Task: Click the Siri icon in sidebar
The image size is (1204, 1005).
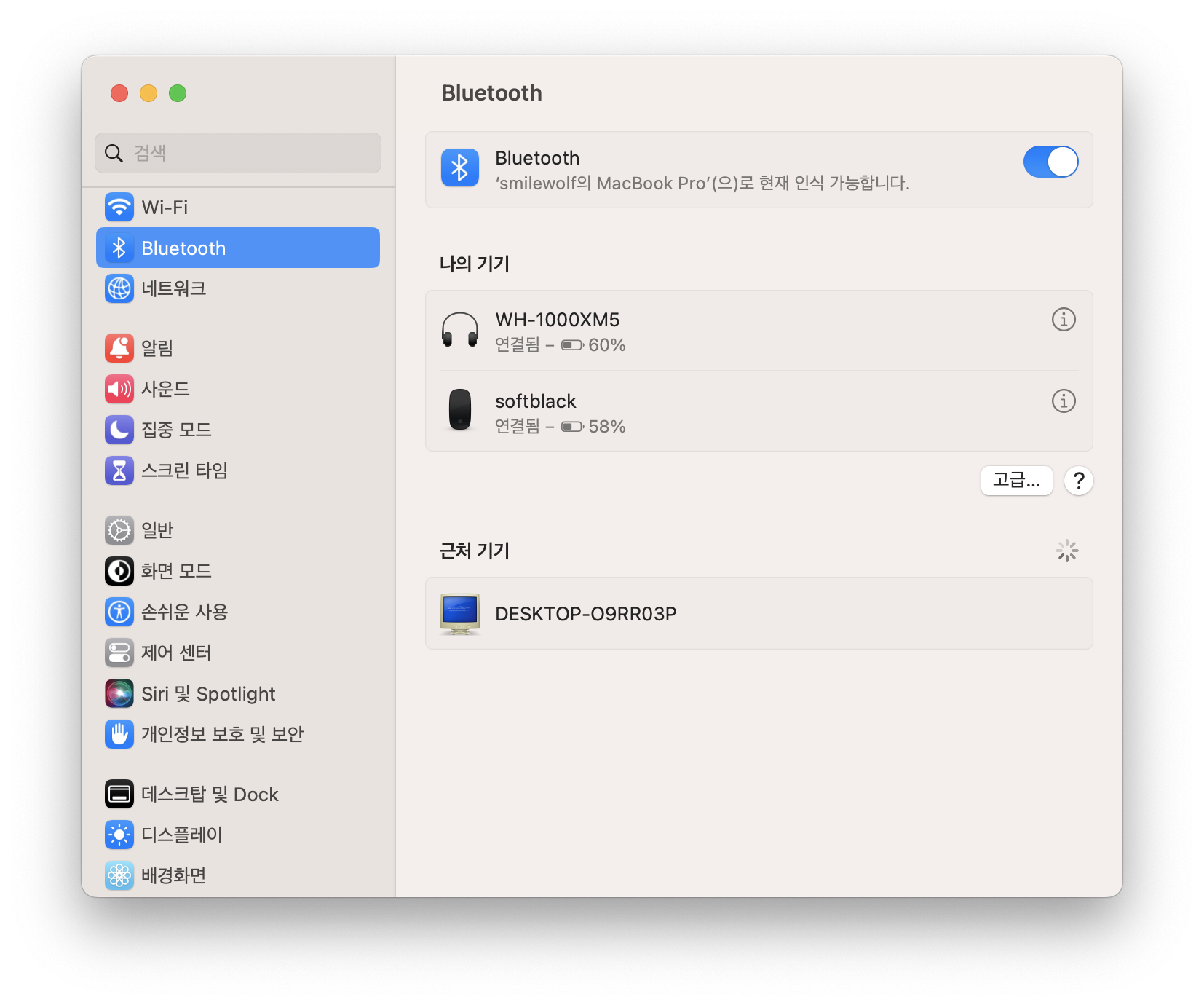Action: pyautogui.click(x=119, y=693)
